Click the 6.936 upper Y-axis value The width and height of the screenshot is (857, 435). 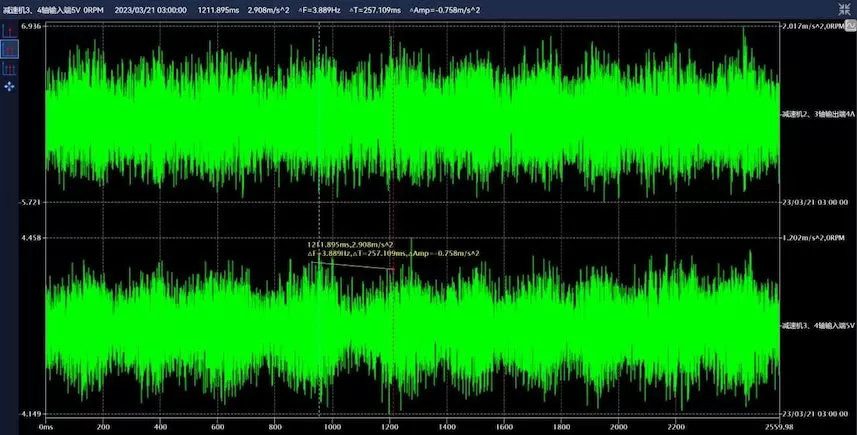coord(30,25)
